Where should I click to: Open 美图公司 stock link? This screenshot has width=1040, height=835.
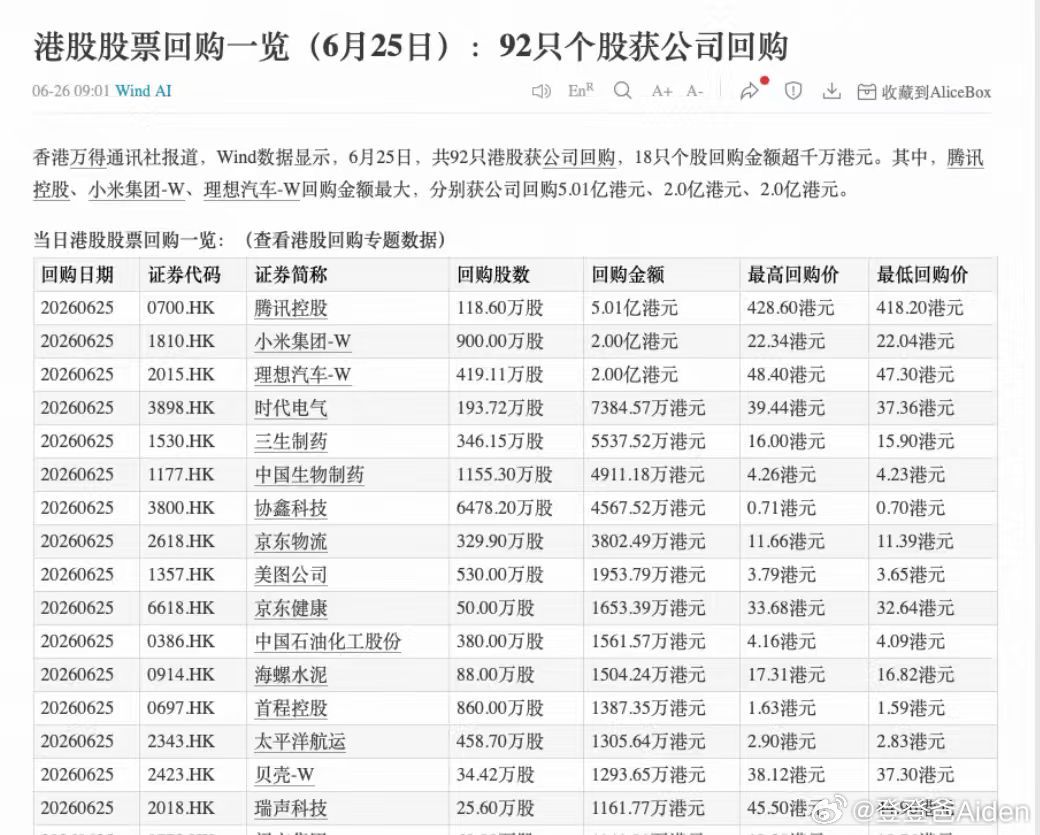click(x=291, y=575)
